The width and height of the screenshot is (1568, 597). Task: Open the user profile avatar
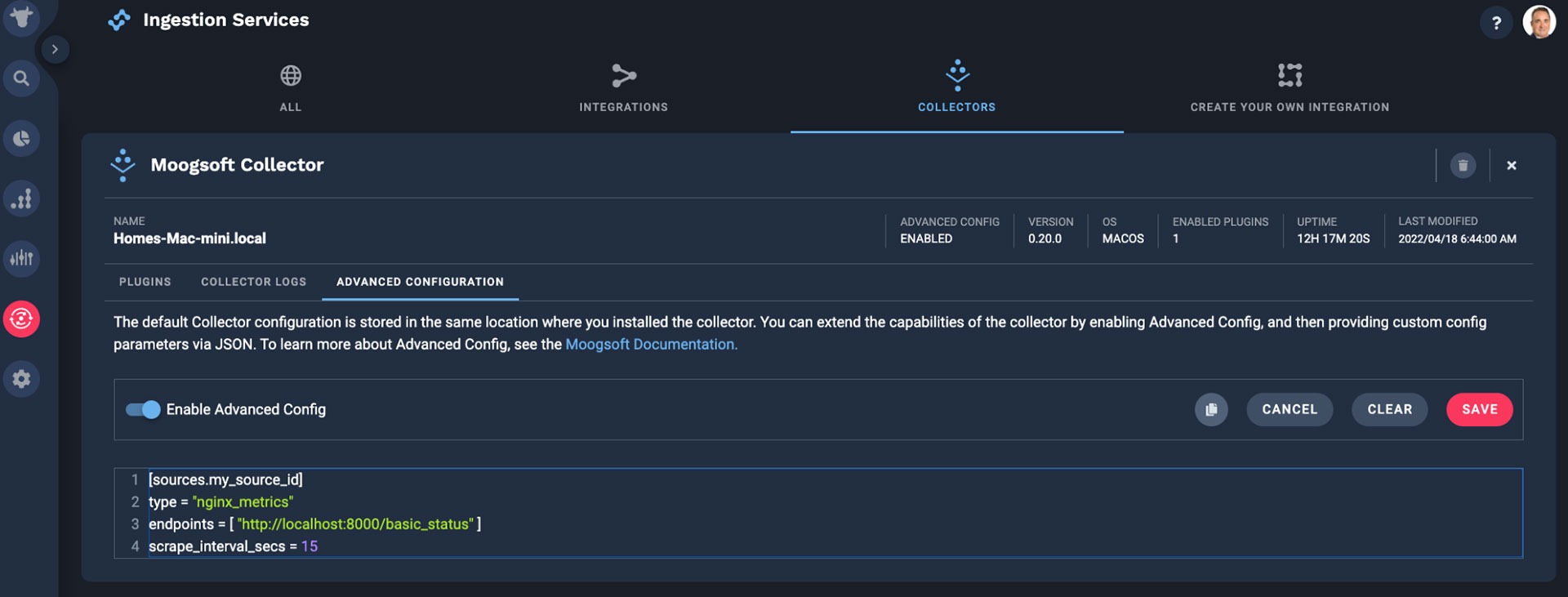click(1539, 22)
